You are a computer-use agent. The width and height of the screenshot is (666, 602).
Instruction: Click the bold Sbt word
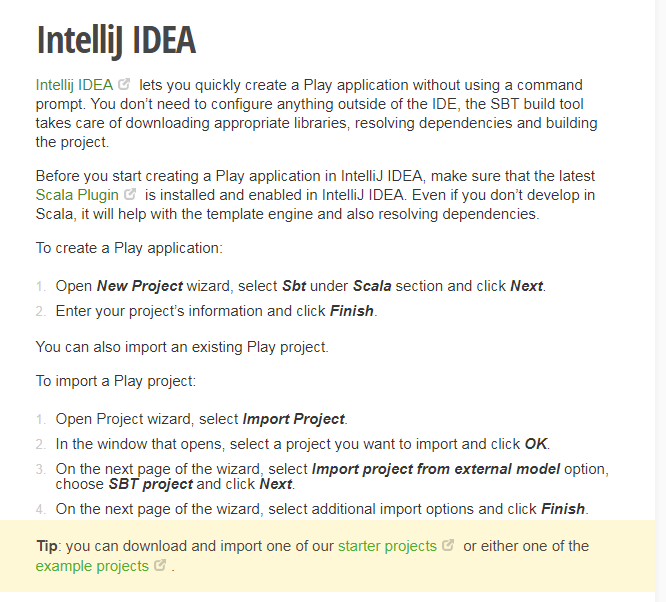click(294, 286)
